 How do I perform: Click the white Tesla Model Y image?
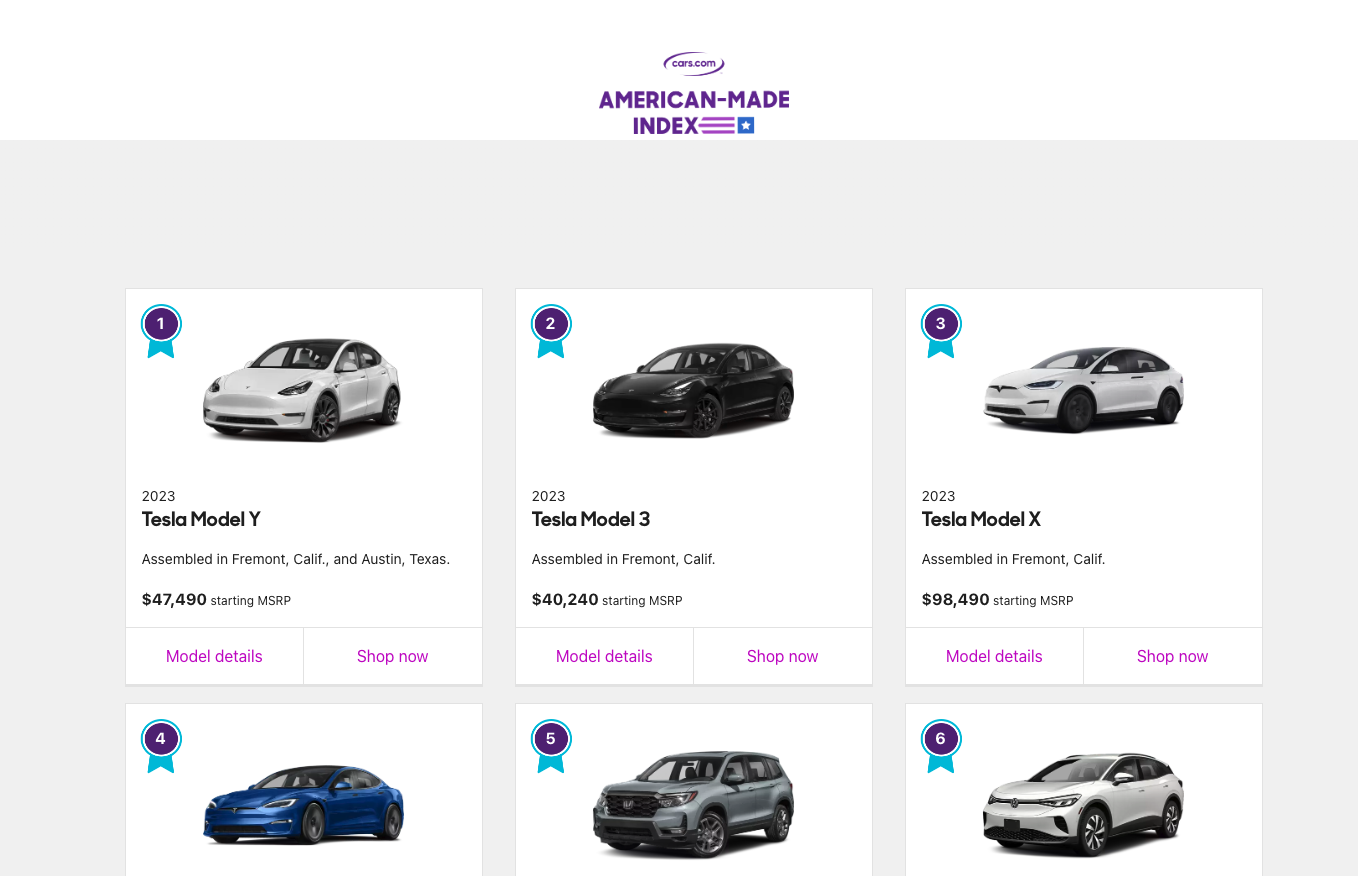tap(303, 390)
